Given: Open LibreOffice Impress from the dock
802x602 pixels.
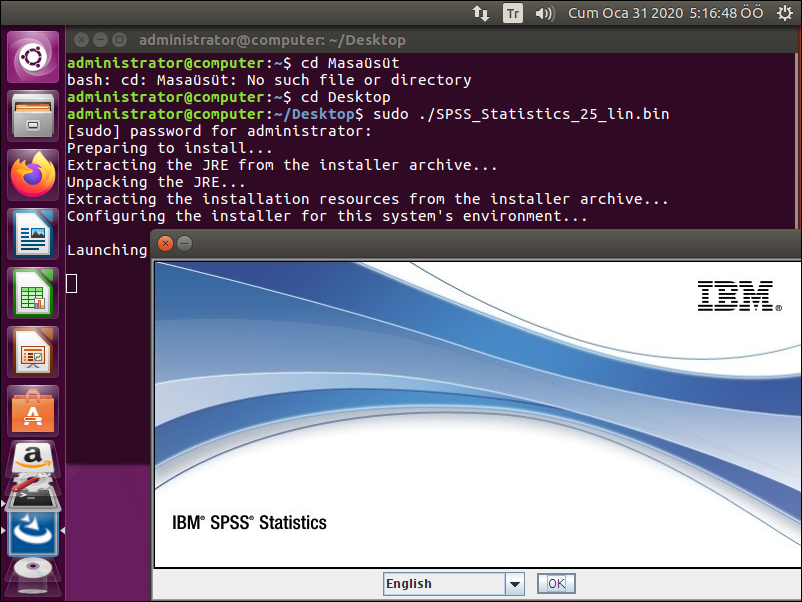Looking at the screenshot, I should tap(33, 352).
